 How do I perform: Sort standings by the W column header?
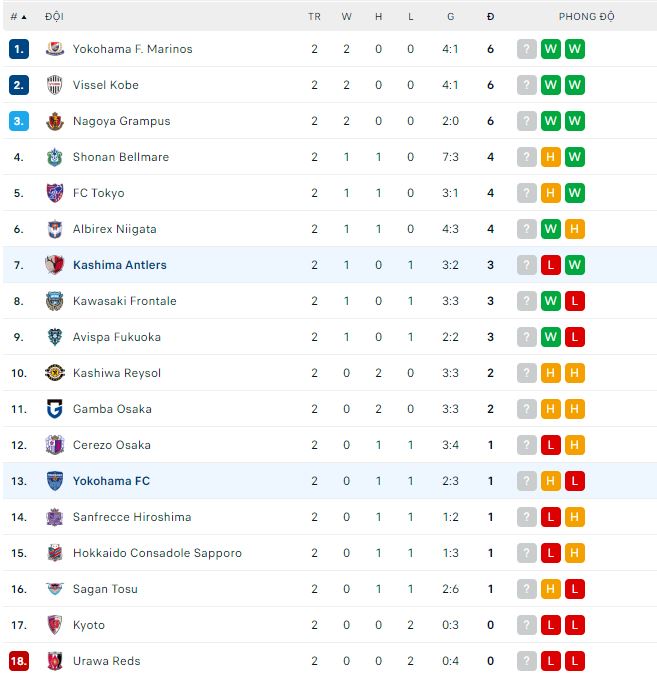pos(346,17)
